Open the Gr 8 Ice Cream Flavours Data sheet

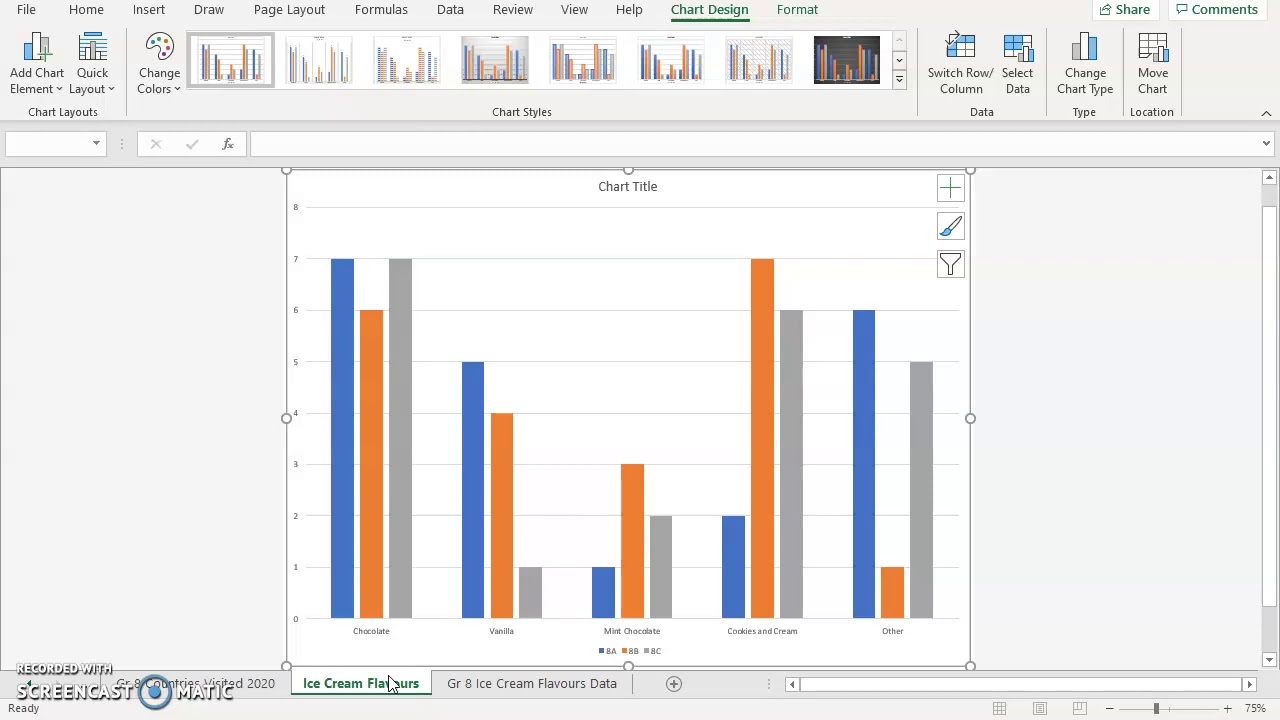pyautogui.click(x=531, y=683)
